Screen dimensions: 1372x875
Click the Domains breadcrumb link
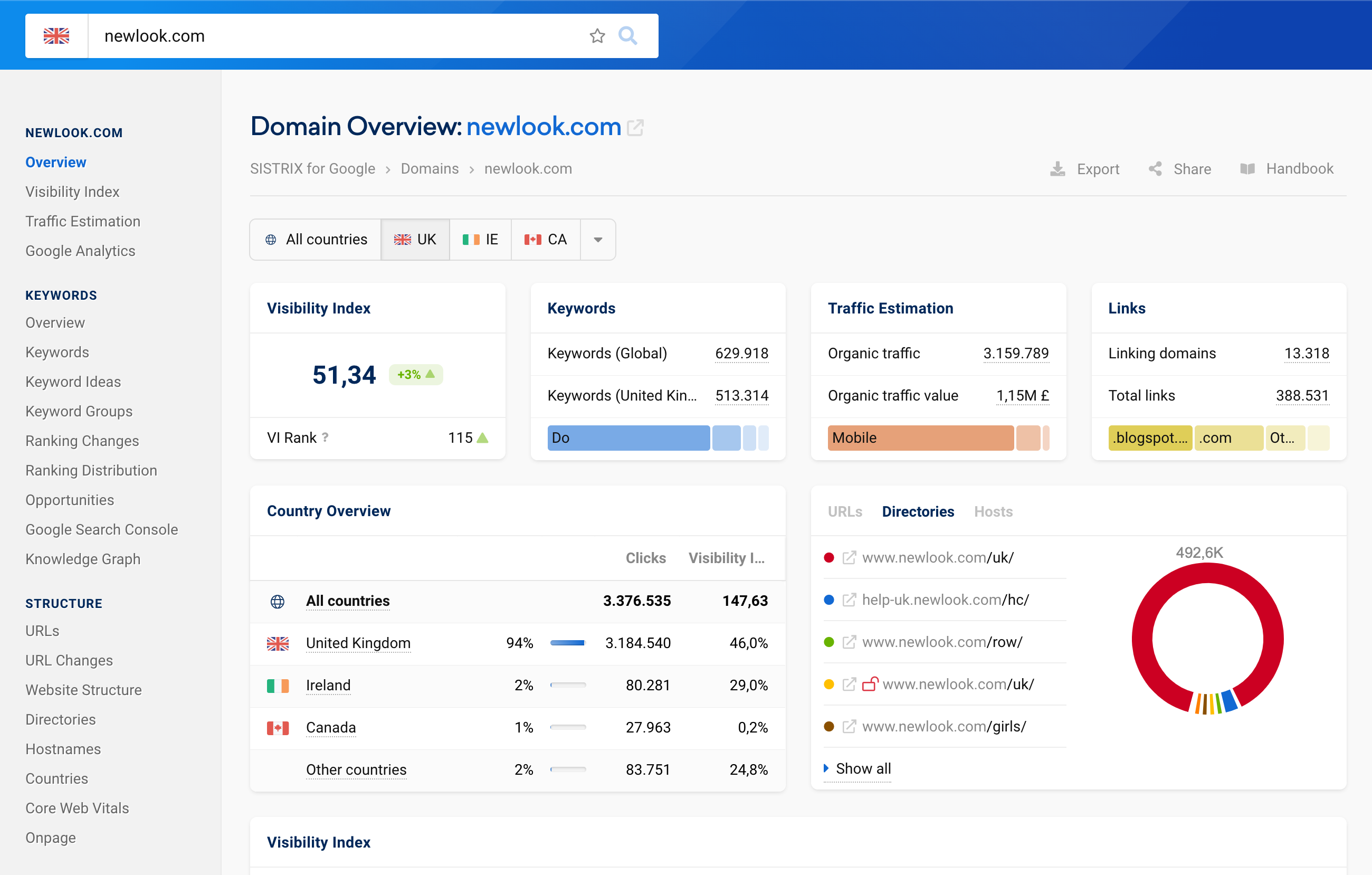click(x=430, y=169)
